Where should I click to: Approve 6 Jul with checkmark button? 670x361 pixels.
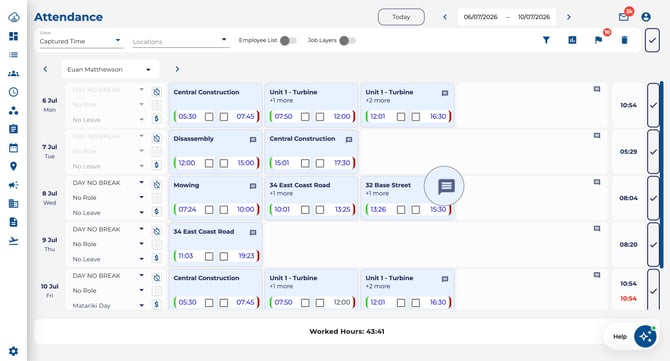pos(653,105)
